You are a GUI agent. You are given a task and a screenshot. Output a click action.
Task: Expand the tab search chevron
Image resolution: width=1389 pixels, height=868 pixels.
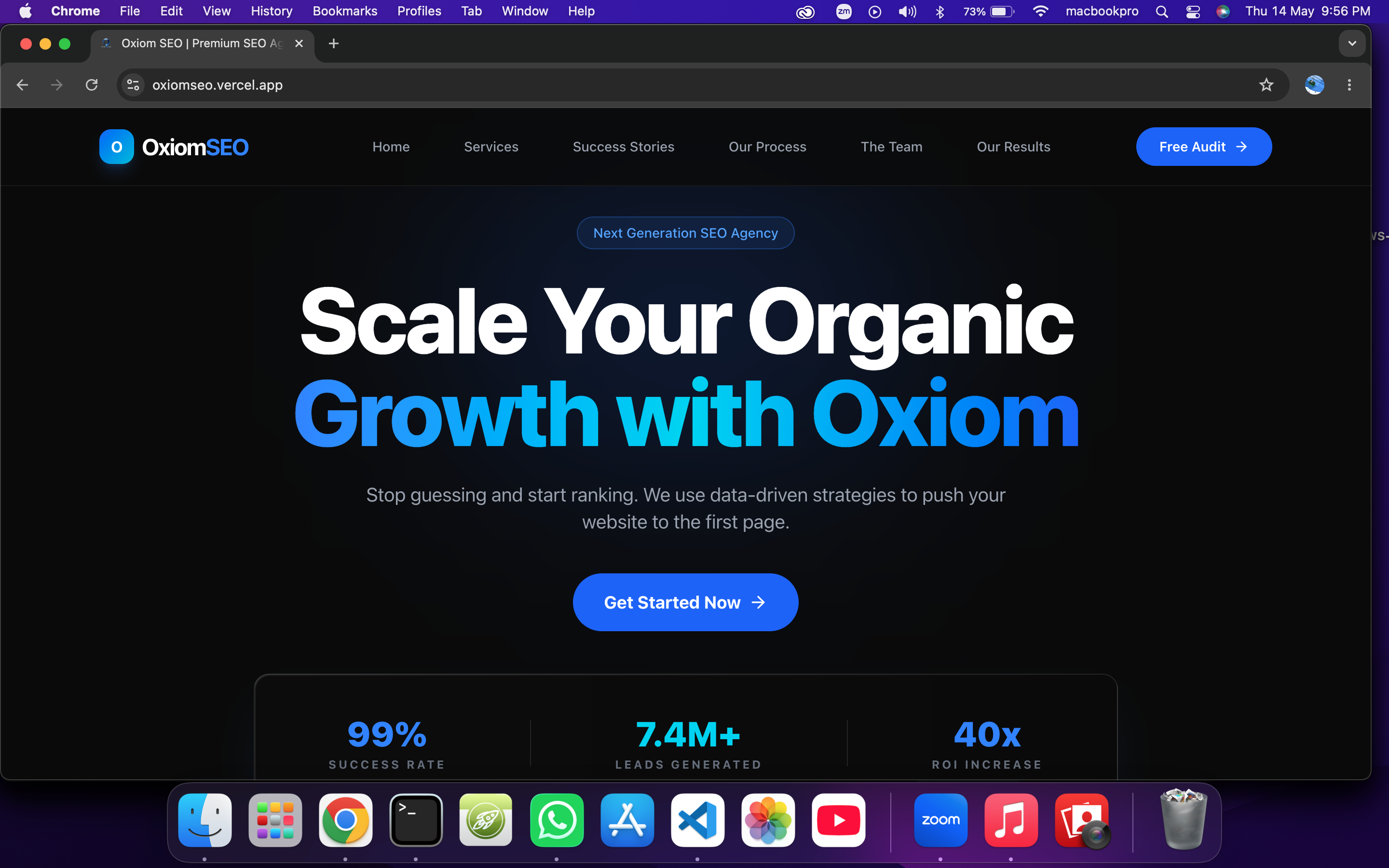(1352, 43)
